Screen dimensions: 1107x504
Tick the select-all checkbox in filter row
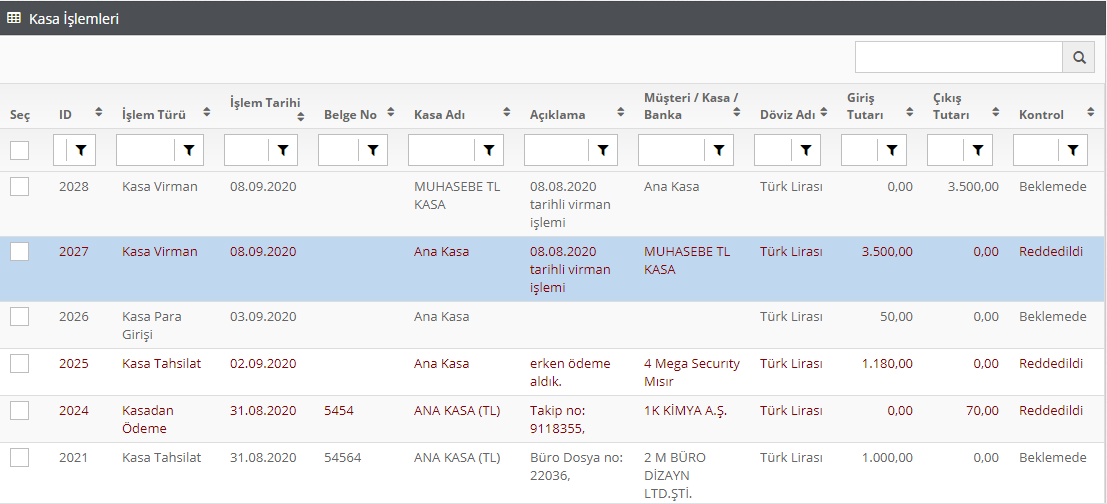point(20,151)
